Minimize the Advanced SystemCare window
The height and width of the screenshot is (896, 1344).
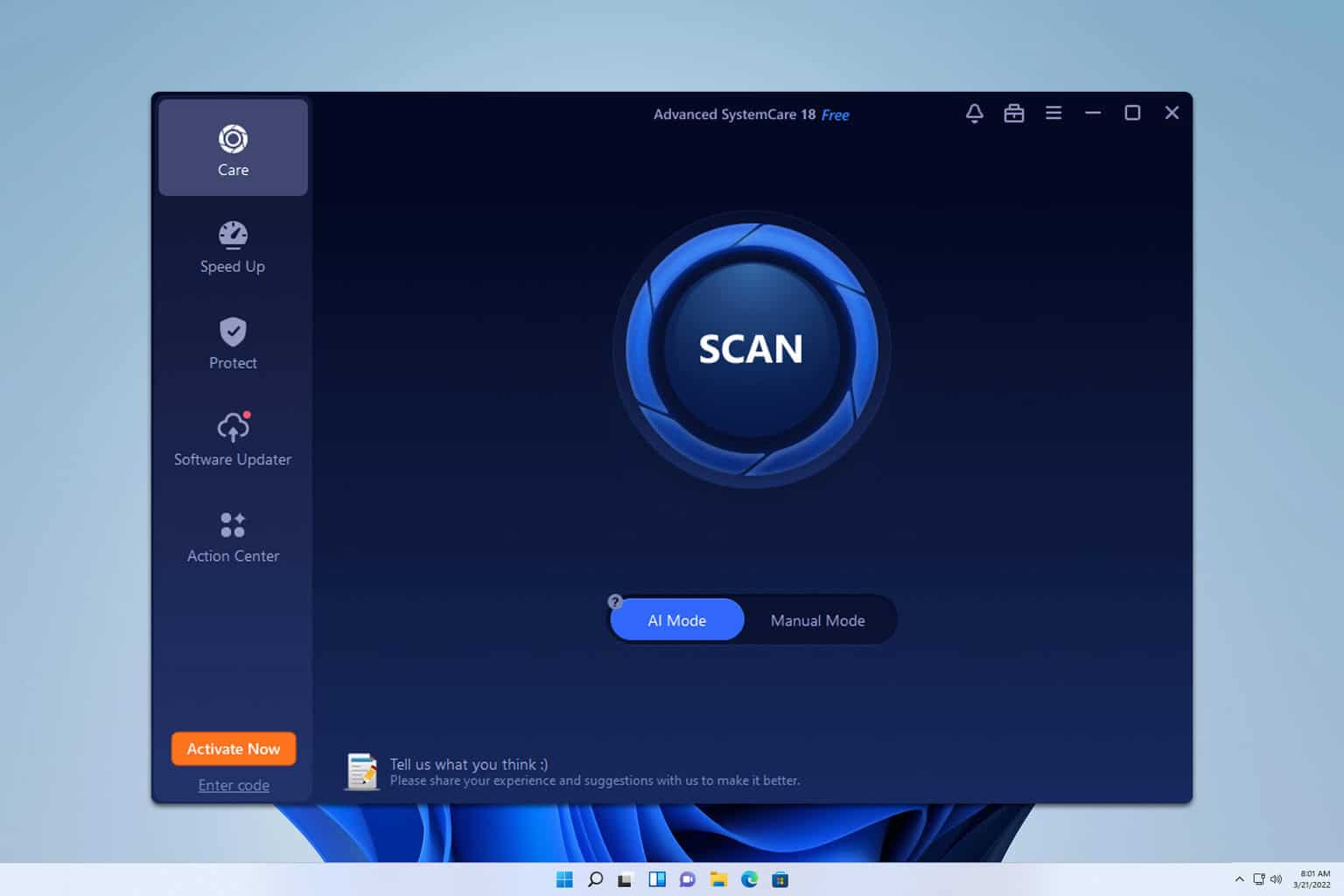[x=1093, y=113]
